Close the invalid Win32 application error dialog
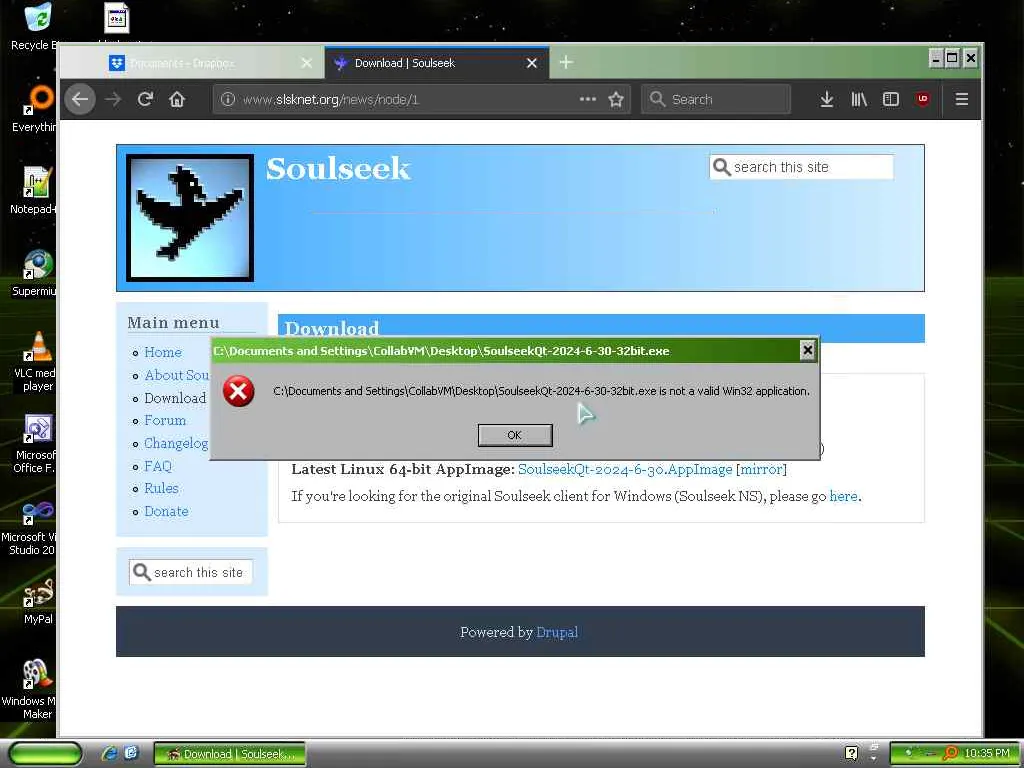This screenshot has width=1024, height=768. tap(807, 351)
